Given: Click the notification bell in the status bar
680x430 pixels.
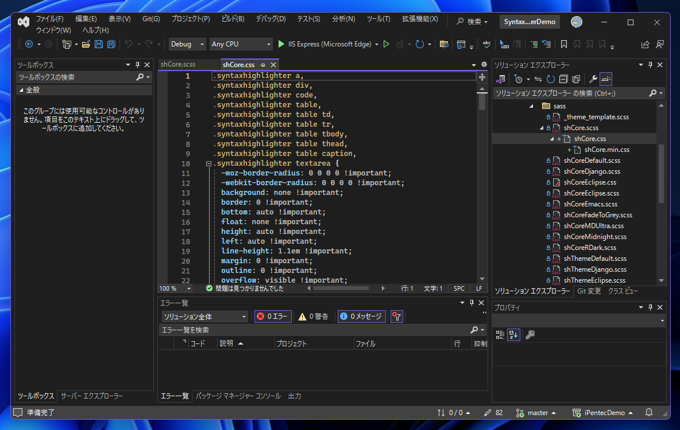Looking at the screenshot, I should (649, 412).
